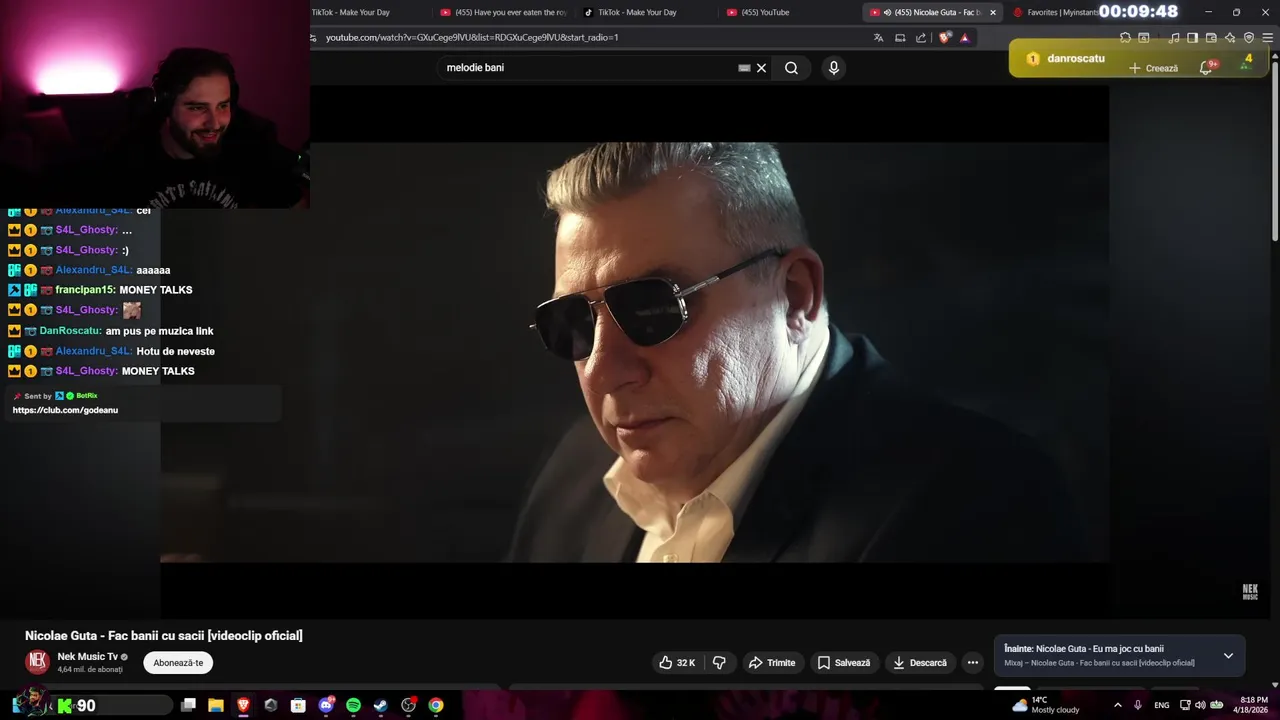1280x720 pixels.
Task: Click the '4,64 mil. de abonați' subscriber count
Action: pyautogui.click(x=90, y=670)
